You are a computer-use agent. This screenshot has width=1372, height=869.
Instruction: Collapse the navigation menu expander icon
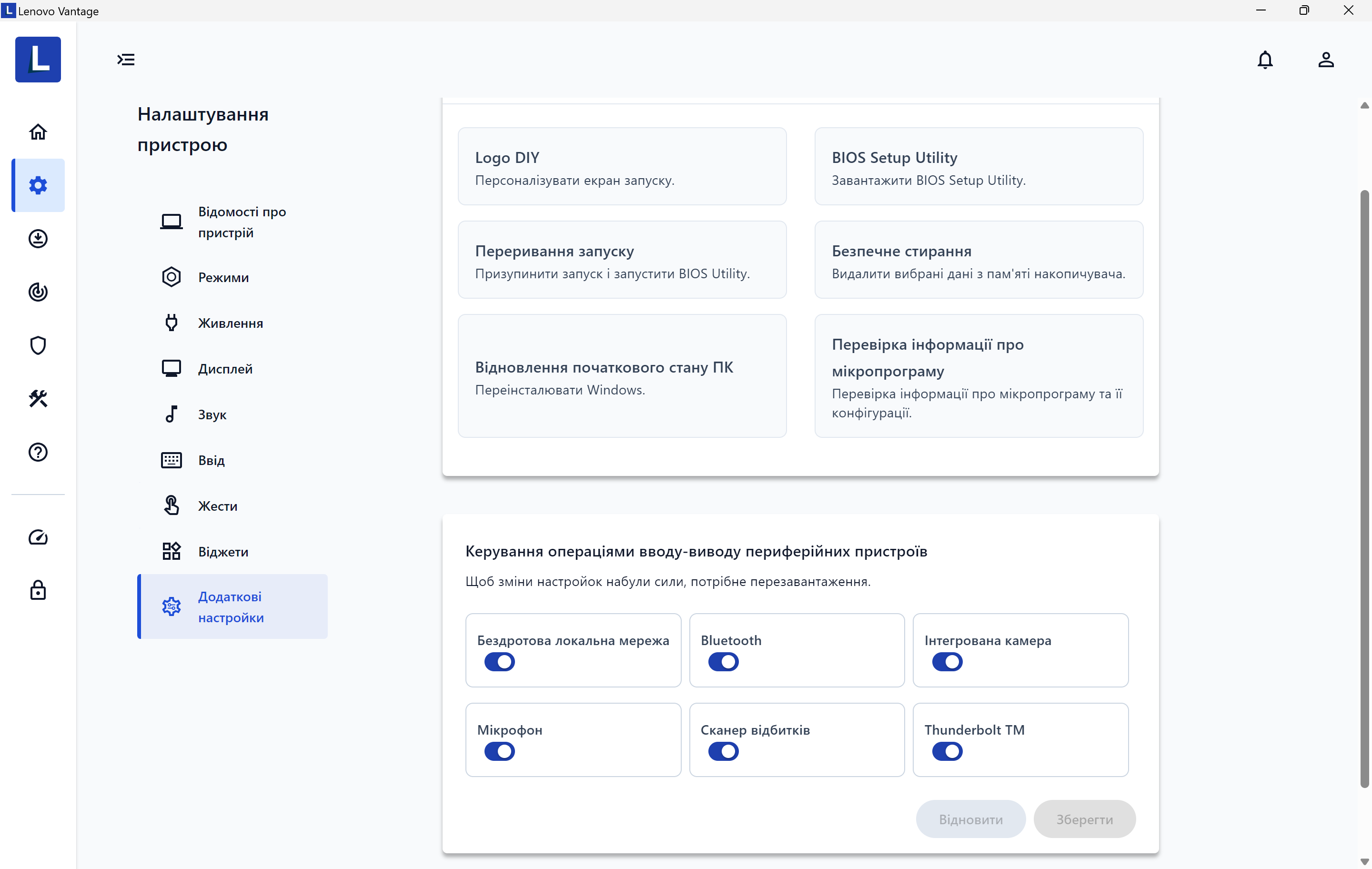126,59
